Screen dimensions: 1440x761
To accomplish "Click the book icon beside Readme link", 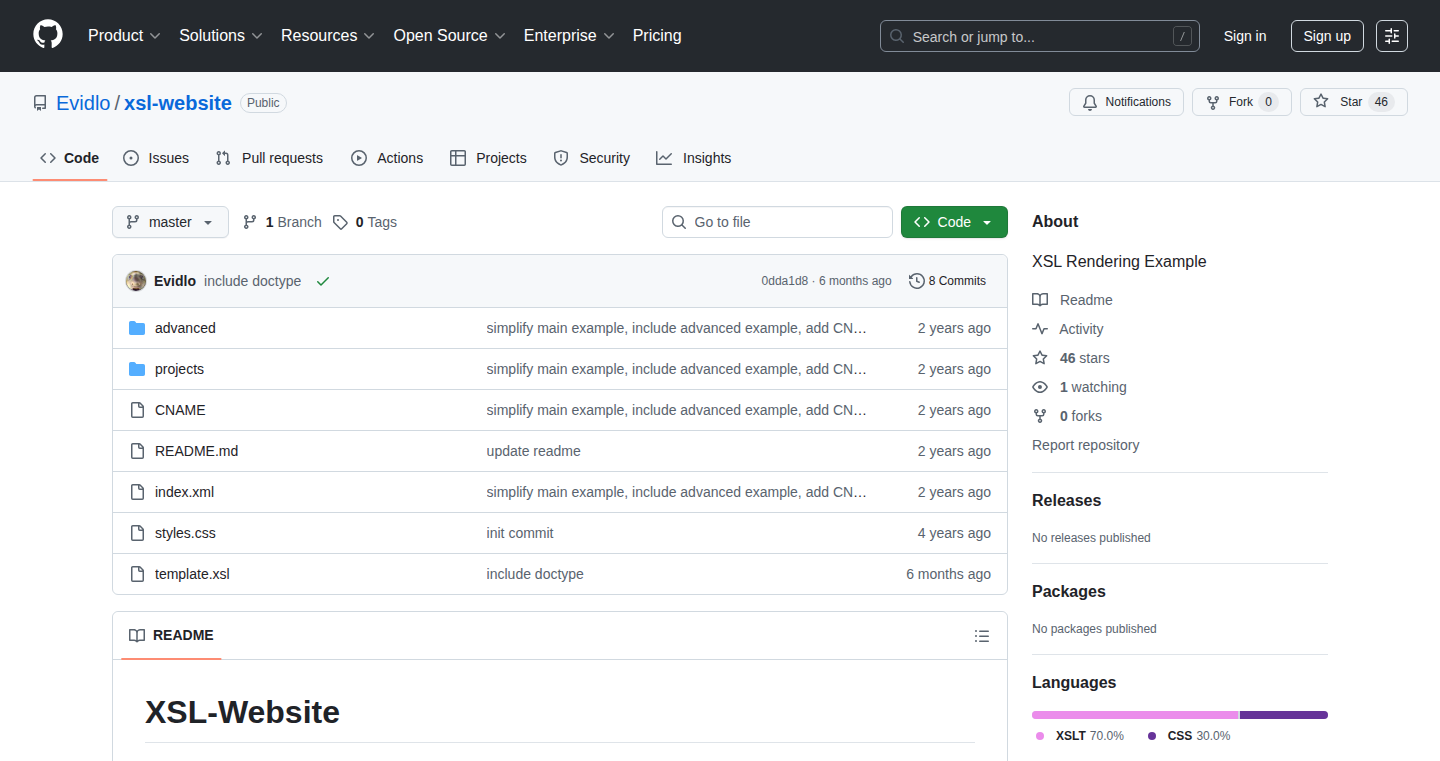I will [1040, 300].
